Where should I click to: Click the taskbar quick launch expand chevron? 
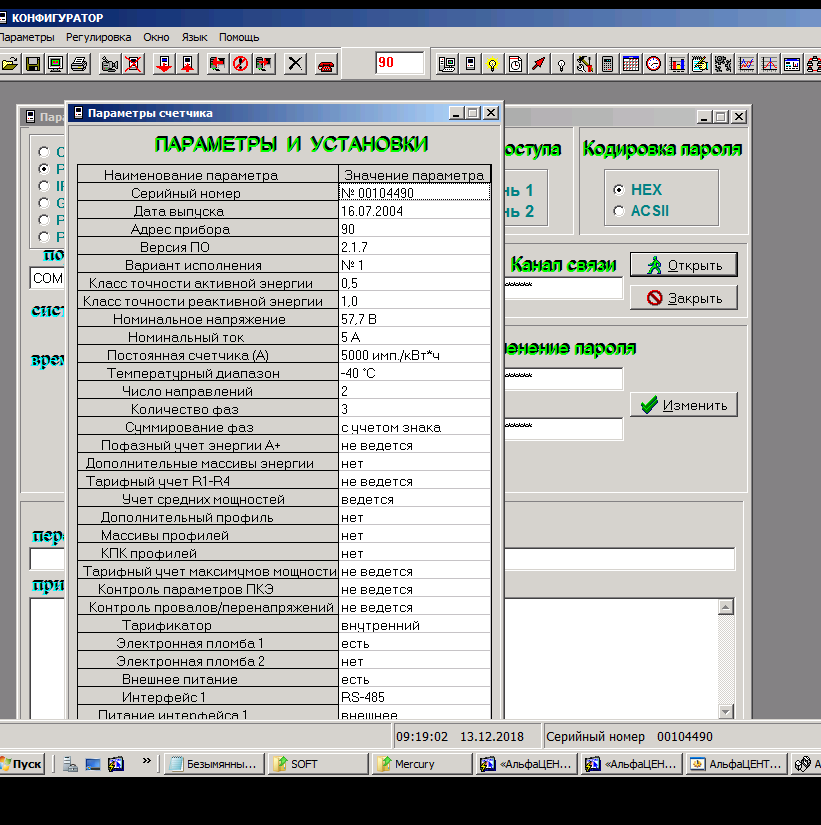pos(146,761)
